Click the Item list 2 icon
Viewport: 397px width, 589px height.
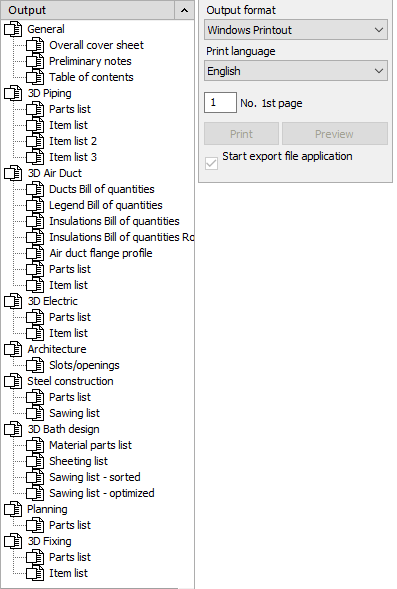[x=35, y=141]
